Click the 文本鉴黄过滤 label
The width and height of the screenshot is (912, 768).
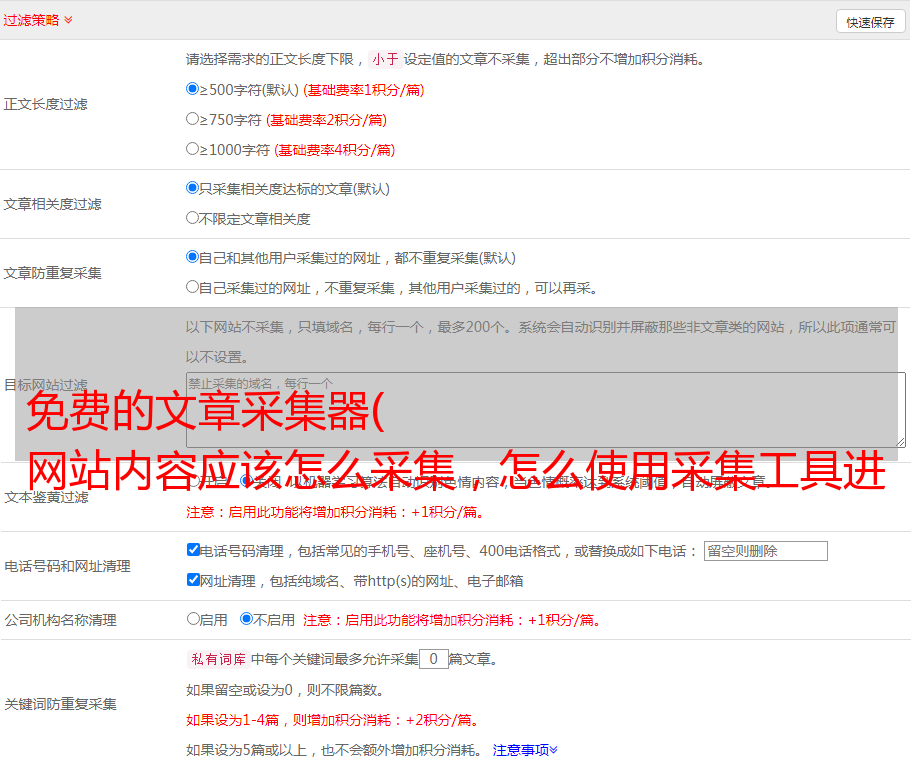(x=47, y=497)
